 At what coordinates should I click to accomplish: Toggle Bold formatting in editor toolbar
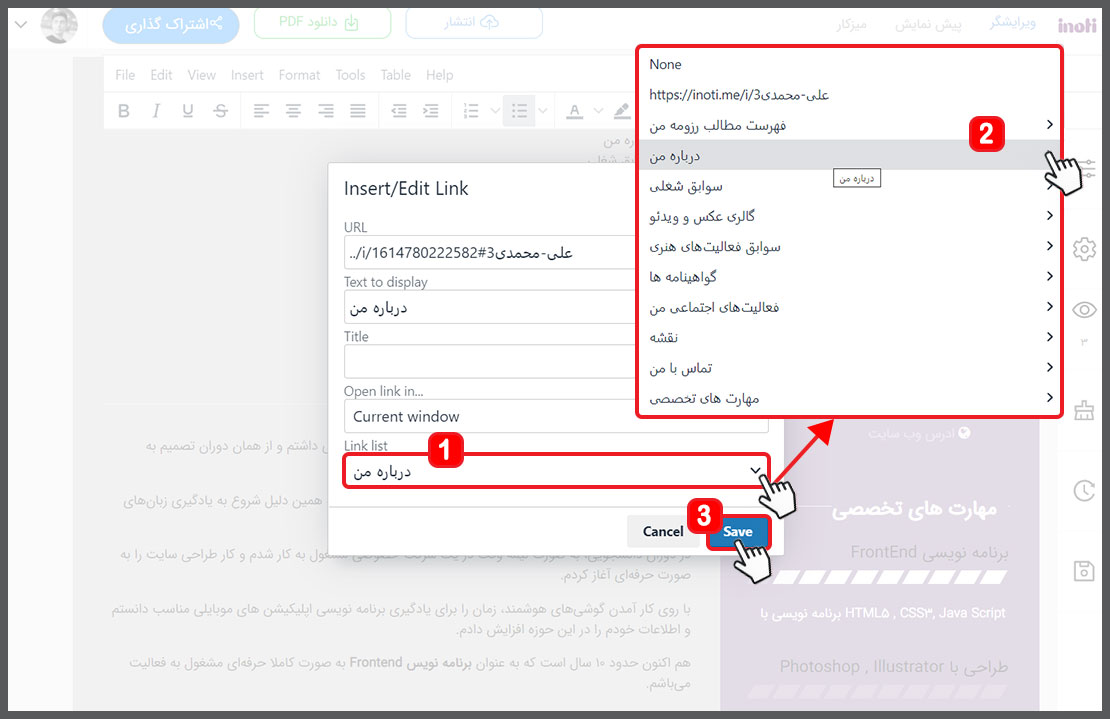[x=124, y=110]
